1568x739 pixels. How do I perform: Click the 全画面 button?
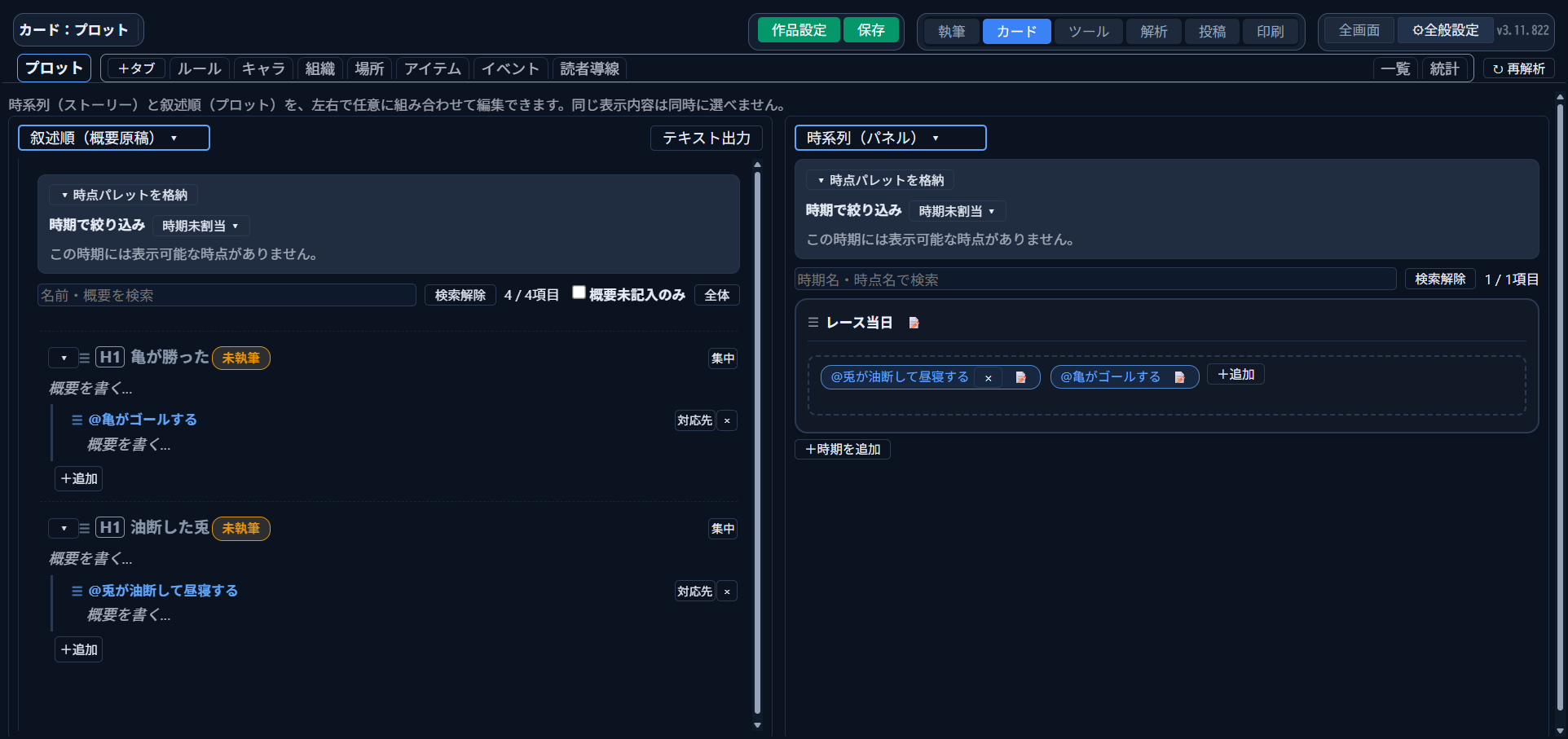[x=1359, y=30]
